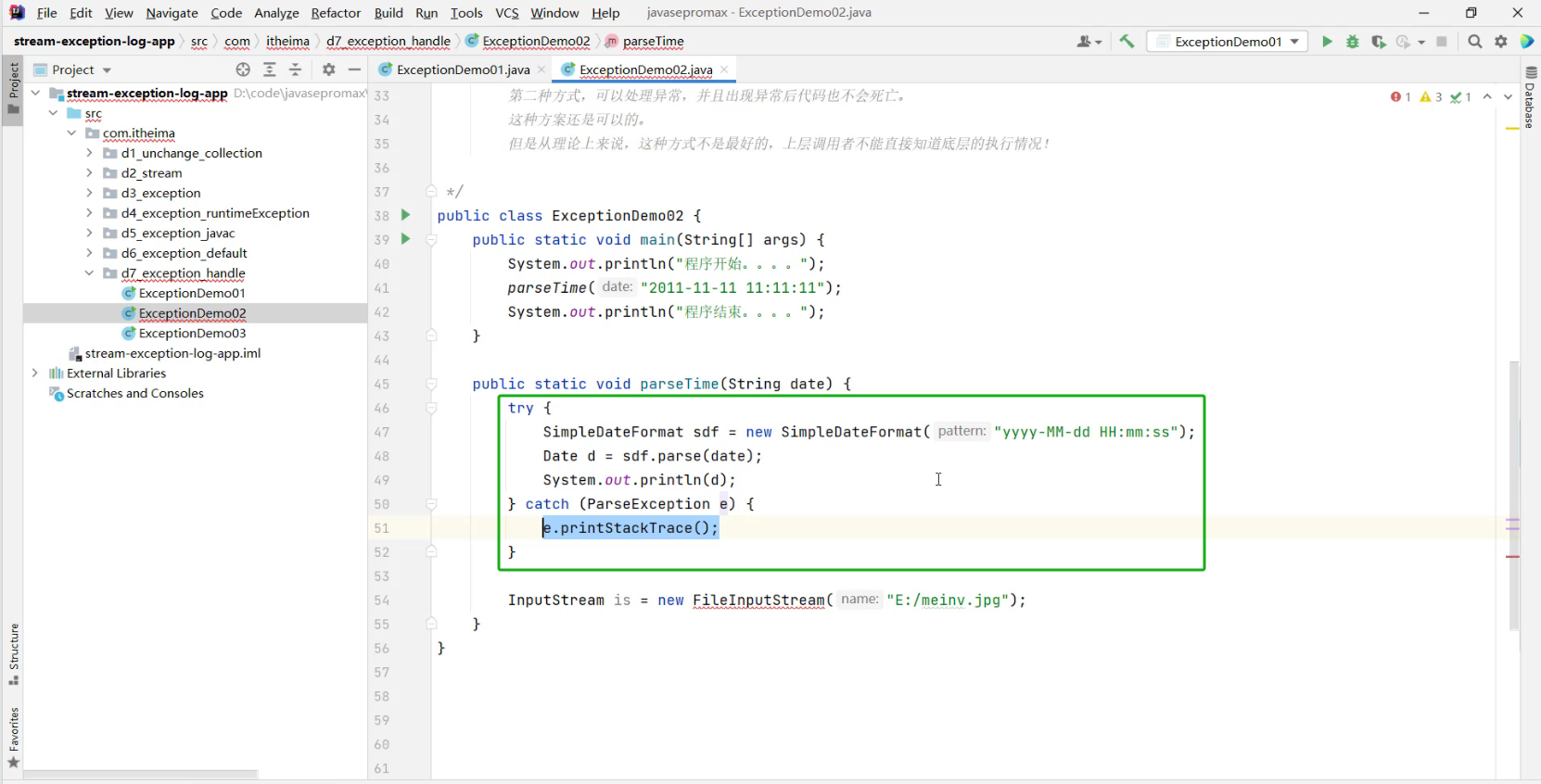Open Search Everywhere magnifier icon
This screenshot has height=784, width=1541.
click(1475, 42)
